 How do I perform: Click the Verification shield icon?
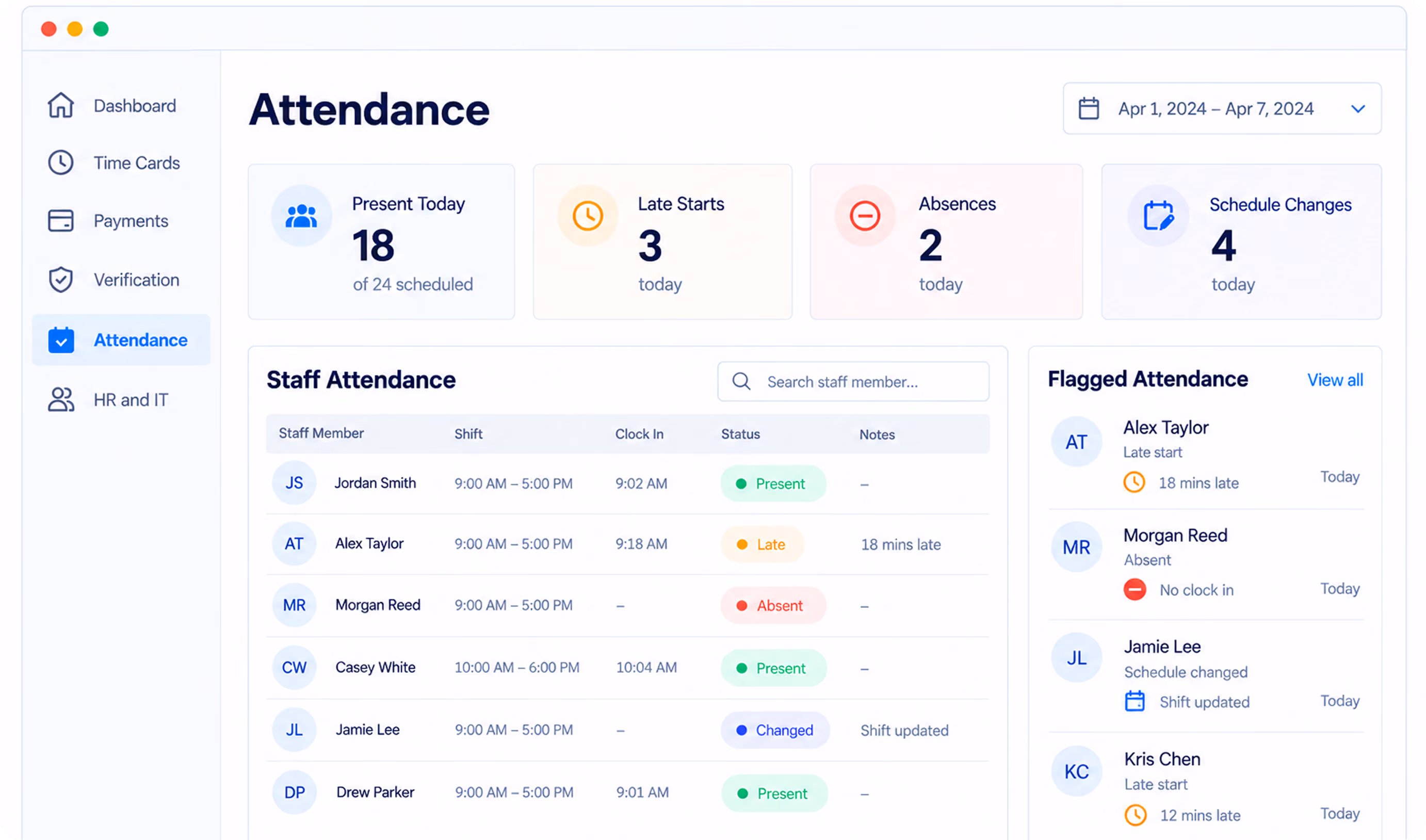(x=60, y=280)
